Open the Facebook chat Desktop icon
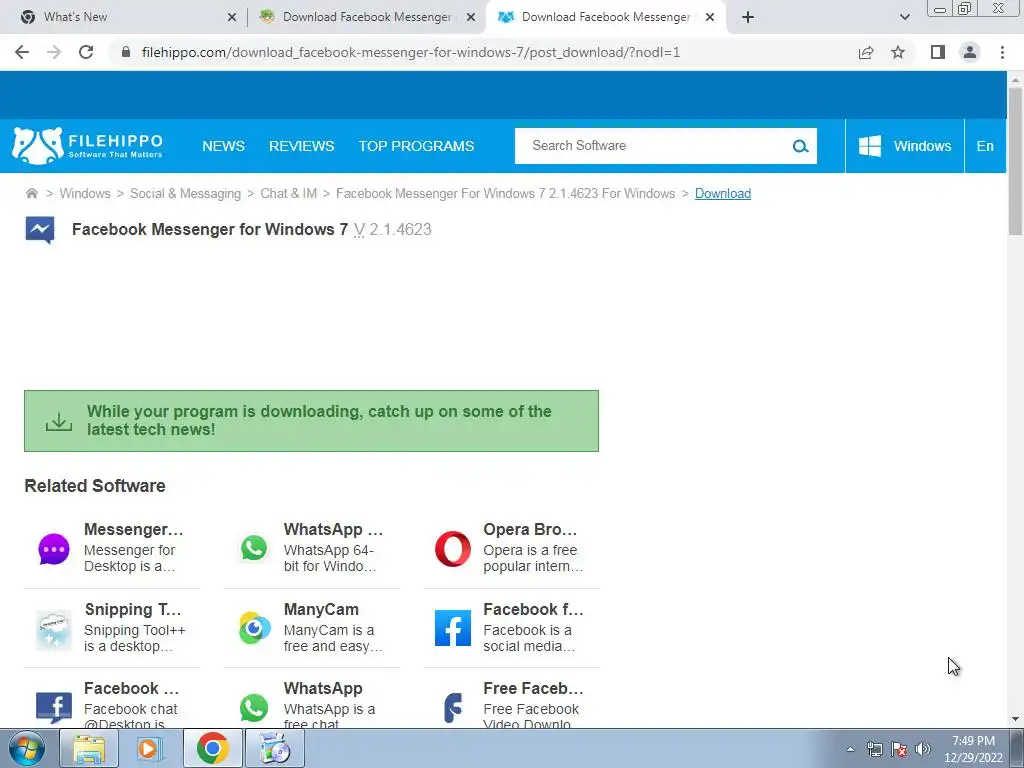Image resolution: width=1024 pixels, height=768 pixels. [x=54, y=708]
